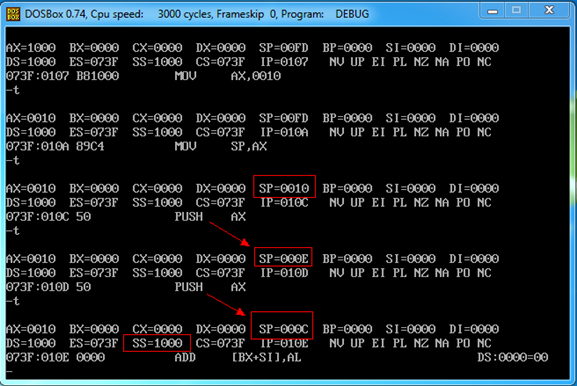This screenshot has height=386, width=577.
Task: Minimize the DOSBox window
Action: [492, 11]
